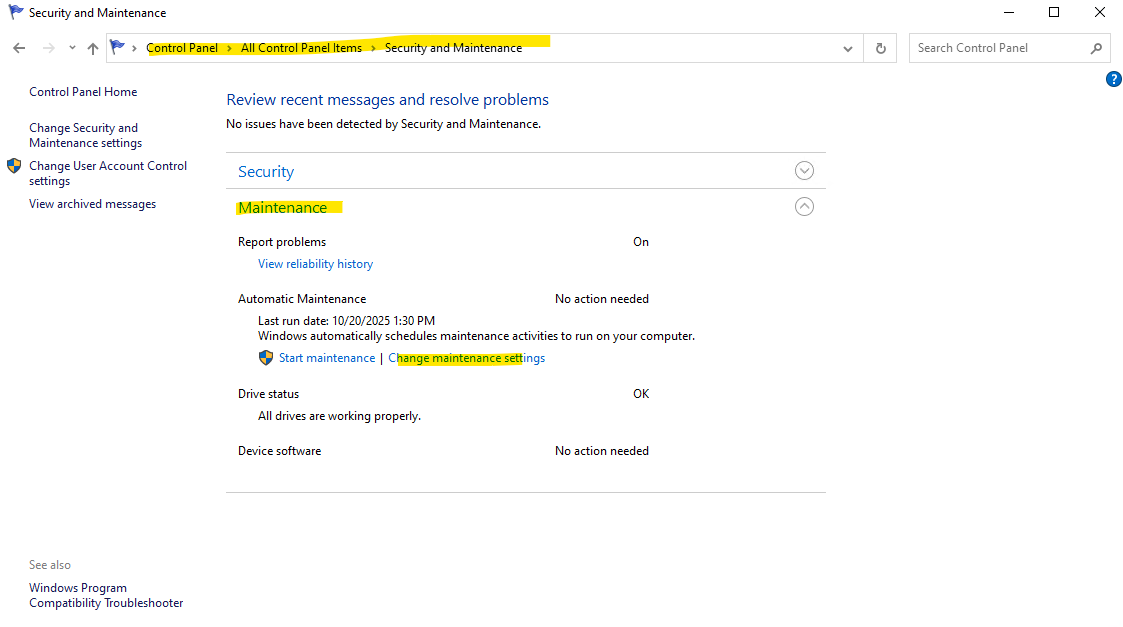Click the shield icon beside Start maintenance
Viewport: 1123px width, 627px height.
point(266,358)
